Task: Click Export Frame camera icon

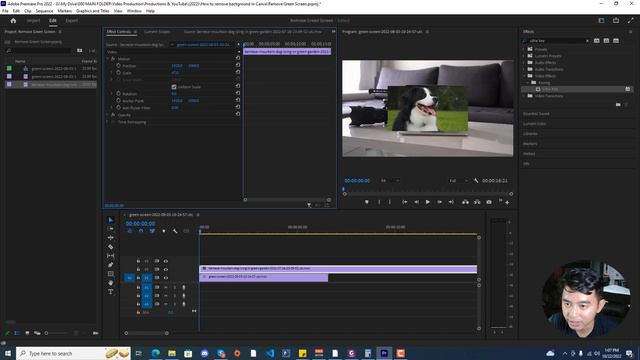Action: (489, 202)
